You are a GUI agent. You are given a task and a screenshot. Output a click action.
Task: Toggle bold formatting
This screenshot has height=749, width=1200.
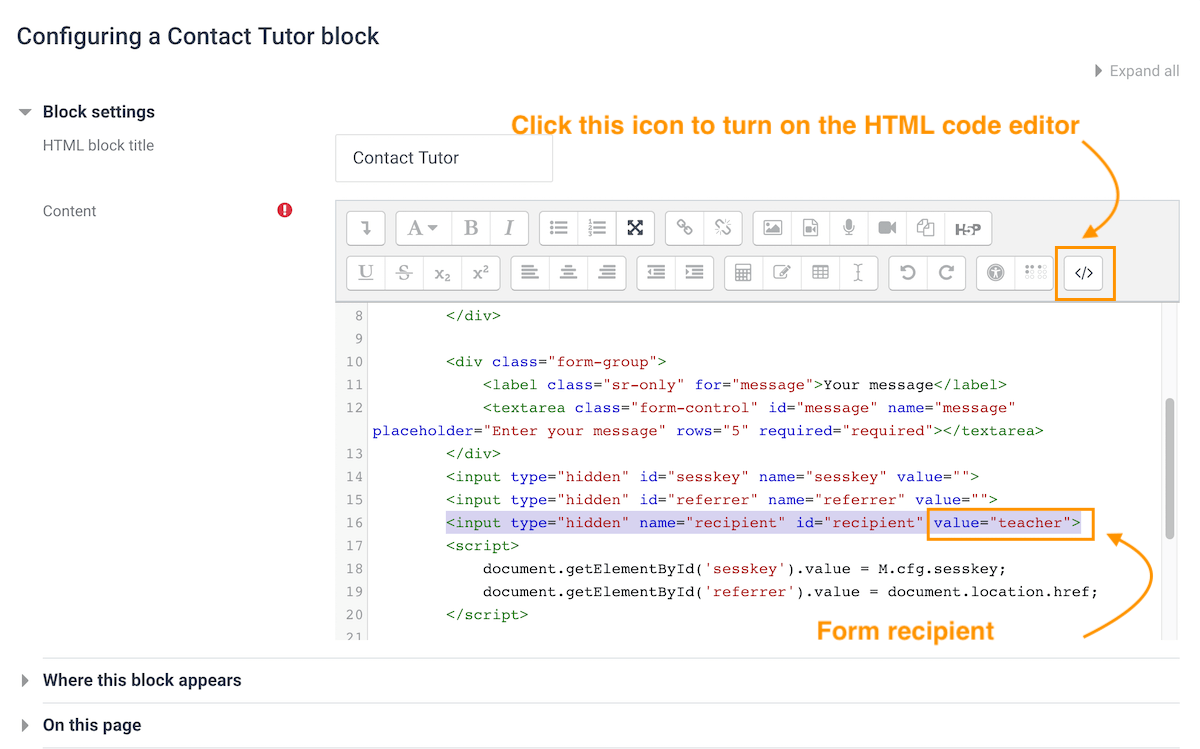(x=470, y=228)
